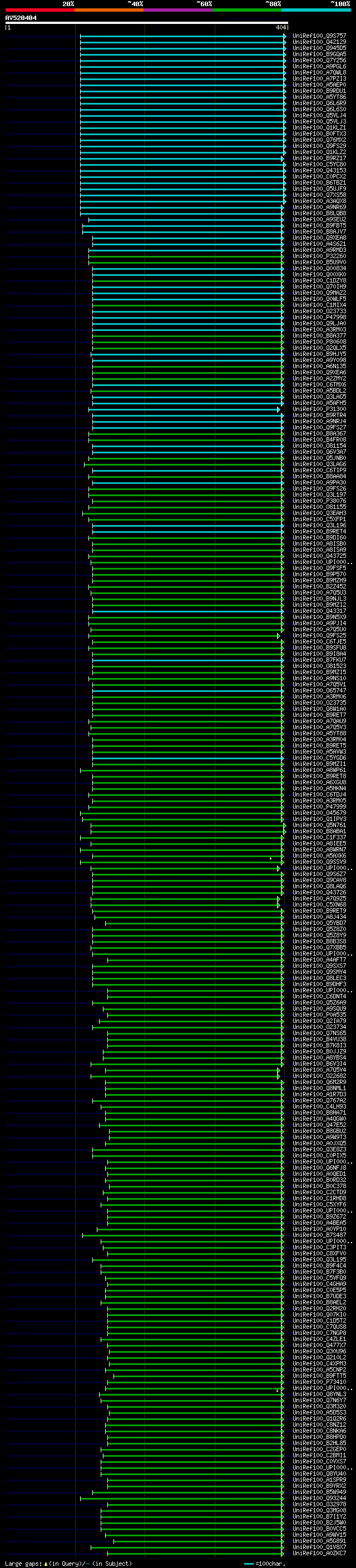Select label UniRef100_Q8YNL3
This screenshot has width=356, height=1568.
coord(319,1394)
